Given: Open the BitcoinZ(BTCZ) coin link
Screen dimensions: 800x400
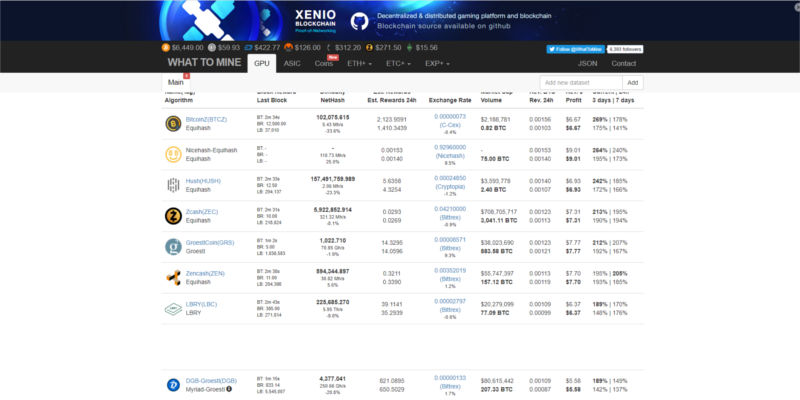Looking at the screenshot, I should click(206, 119).
